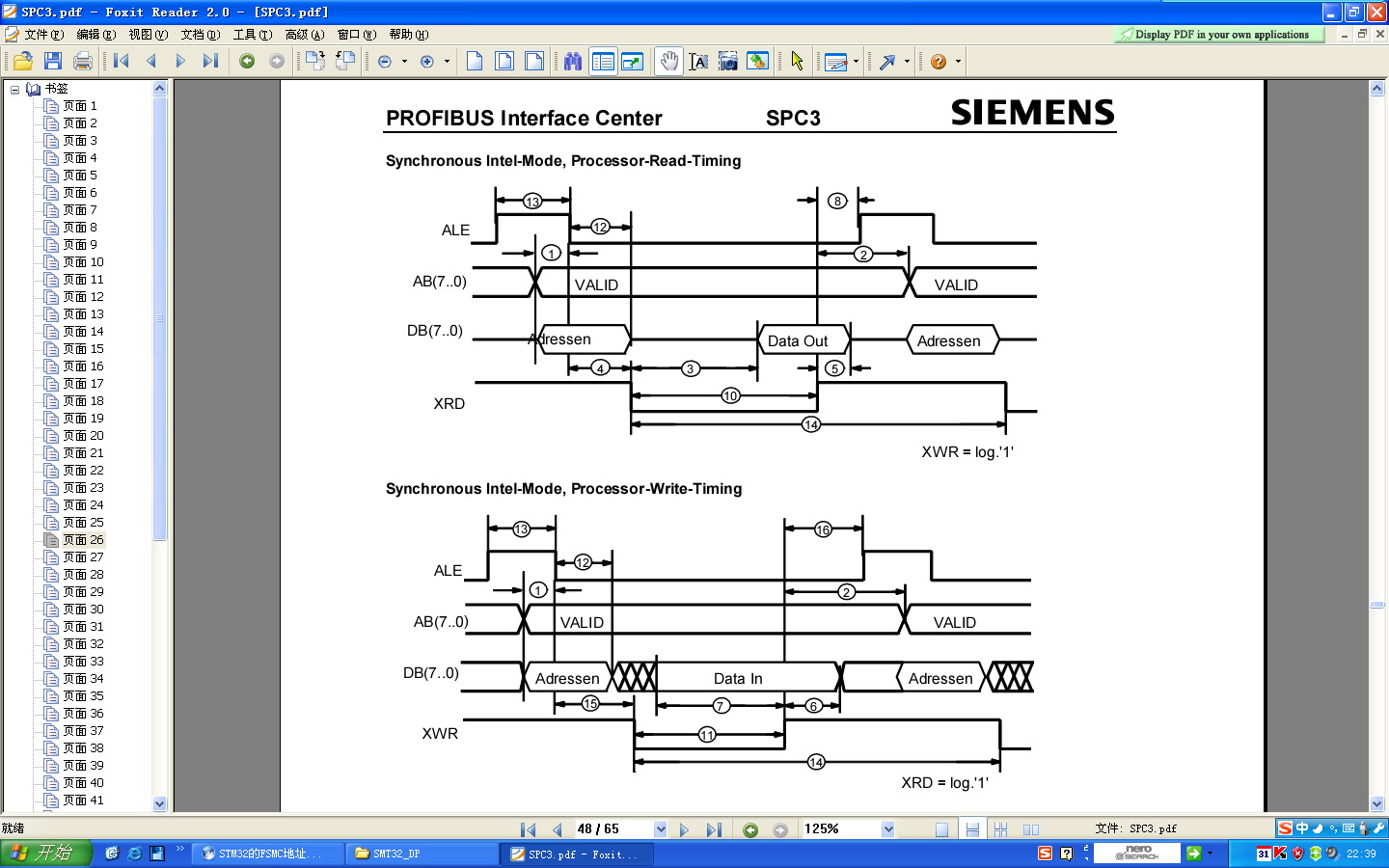1389x868 pixels.
Task: Click the rotate-pages icon next to the green arrows
Action: click(315, 61)
